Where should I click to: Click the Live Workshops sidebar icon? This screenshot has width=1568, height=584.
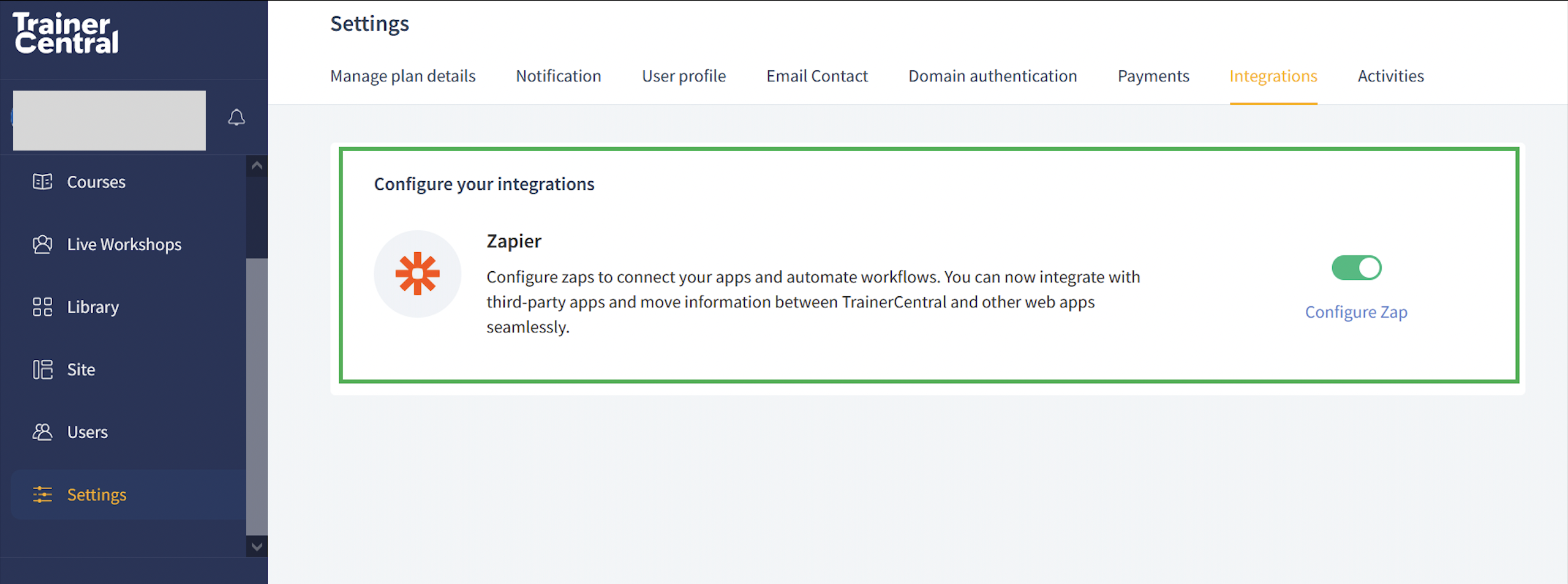(42, 244)
